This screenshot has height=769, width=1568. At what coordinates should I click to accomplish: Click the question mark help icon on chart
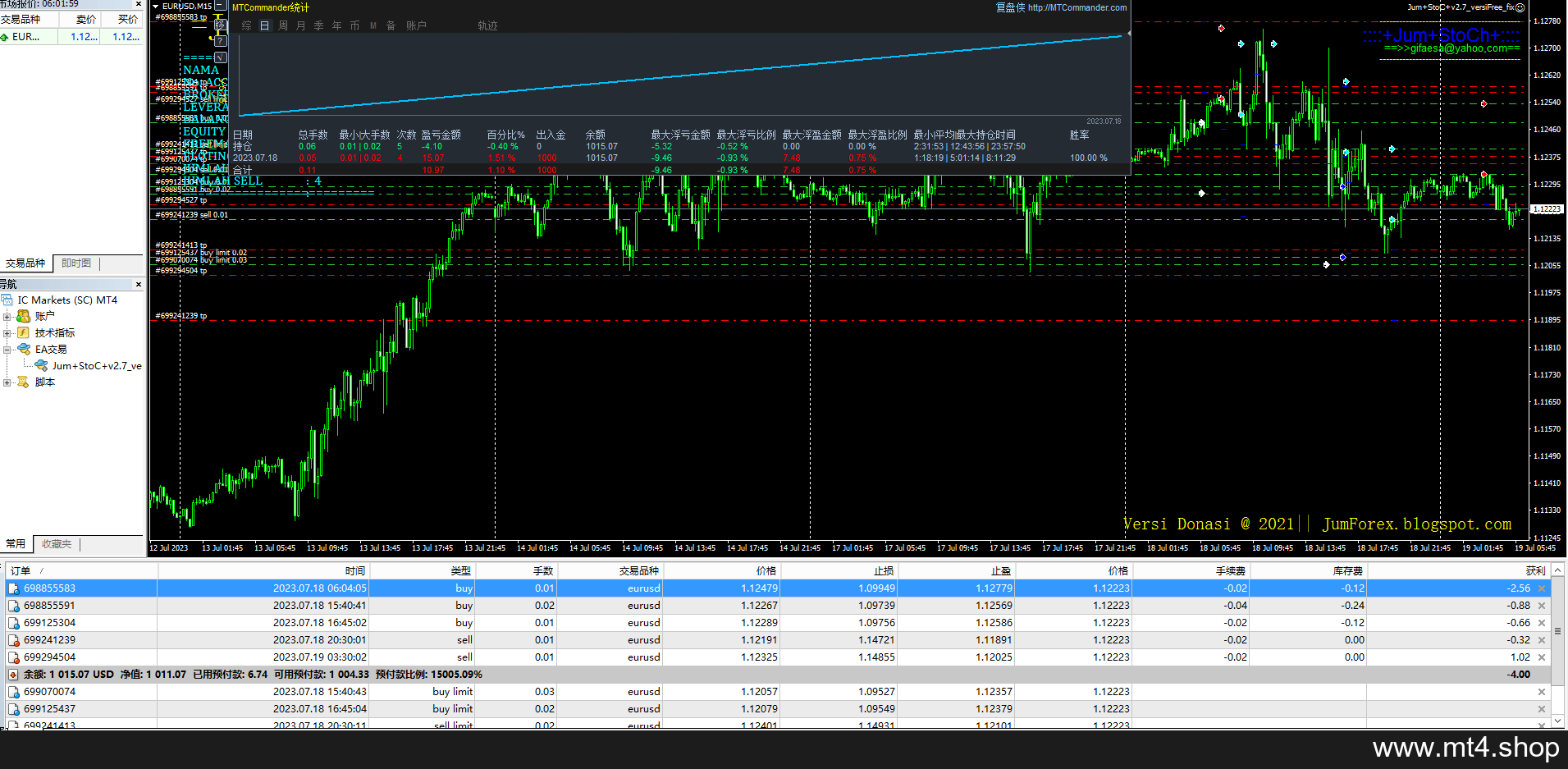221,41
